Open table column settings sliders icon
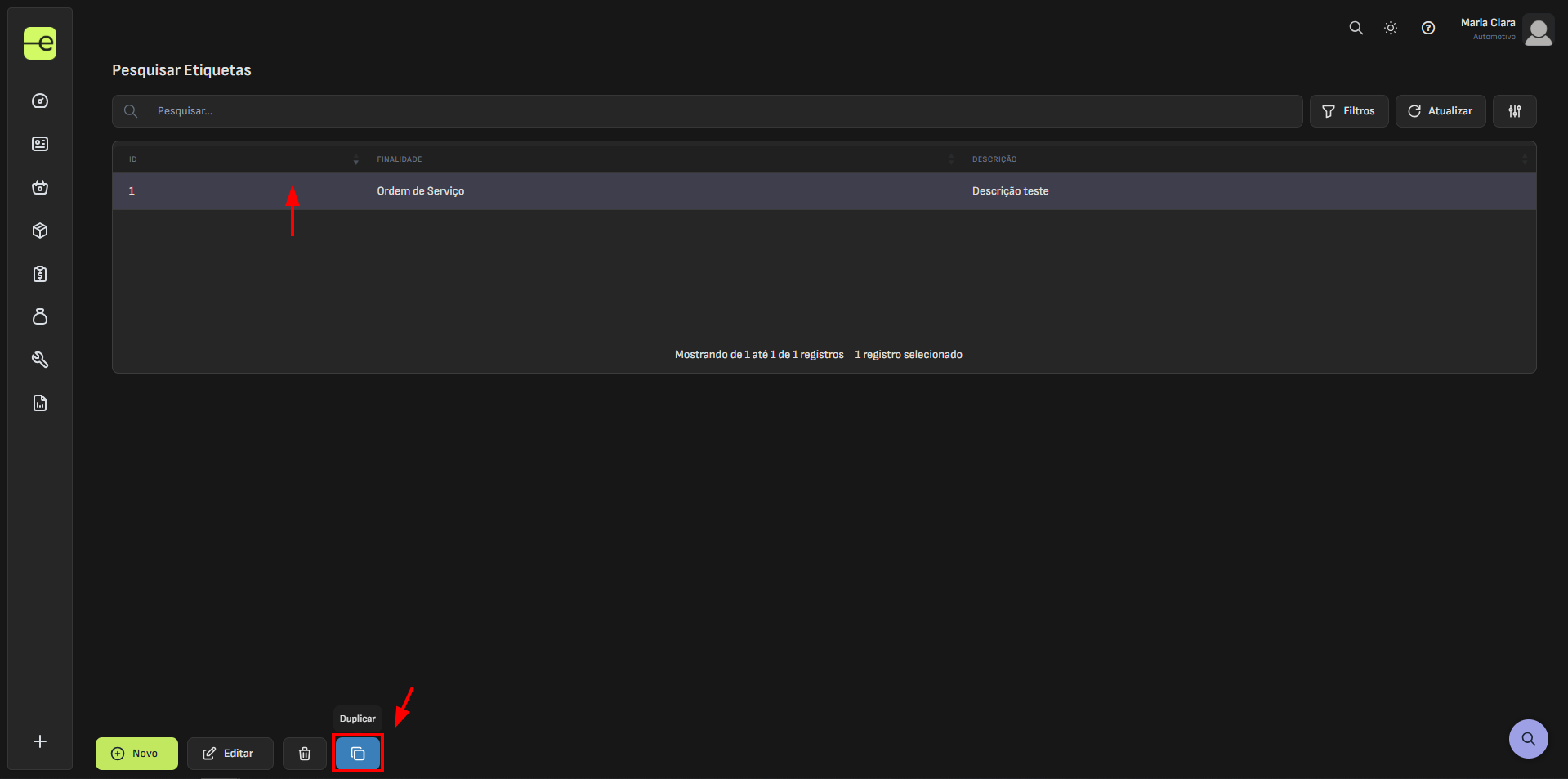1568x779 pixels. click(x=1515, y=111)
